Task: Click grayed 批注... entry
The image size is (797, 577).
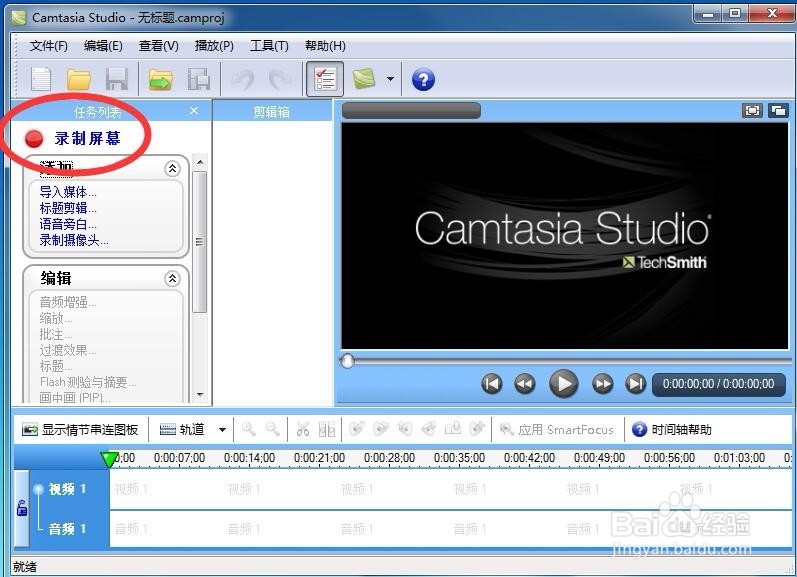Action: click(x=56, y=335)
